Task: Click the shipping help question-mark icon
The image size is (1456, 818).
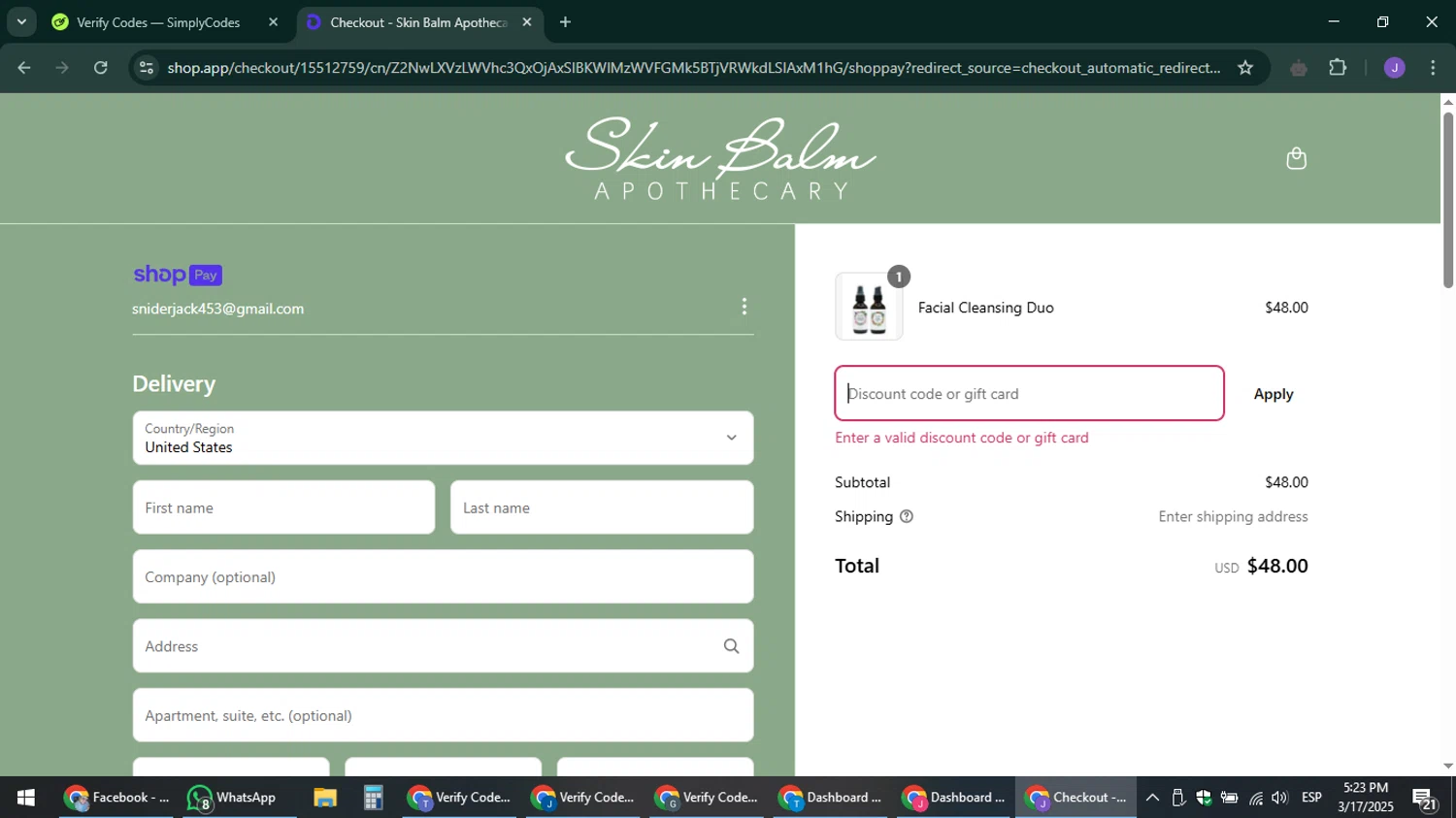Action: [907, 516]
